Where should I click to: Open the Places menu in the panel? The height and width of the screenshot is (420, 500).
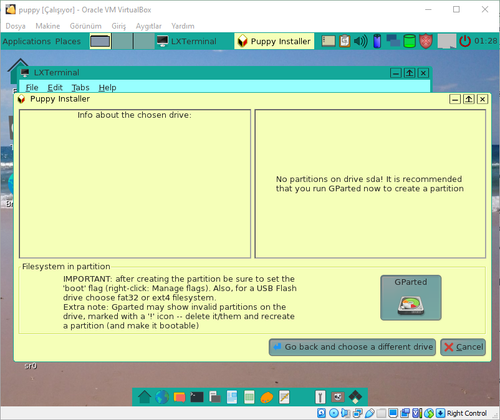coord(68,41)
